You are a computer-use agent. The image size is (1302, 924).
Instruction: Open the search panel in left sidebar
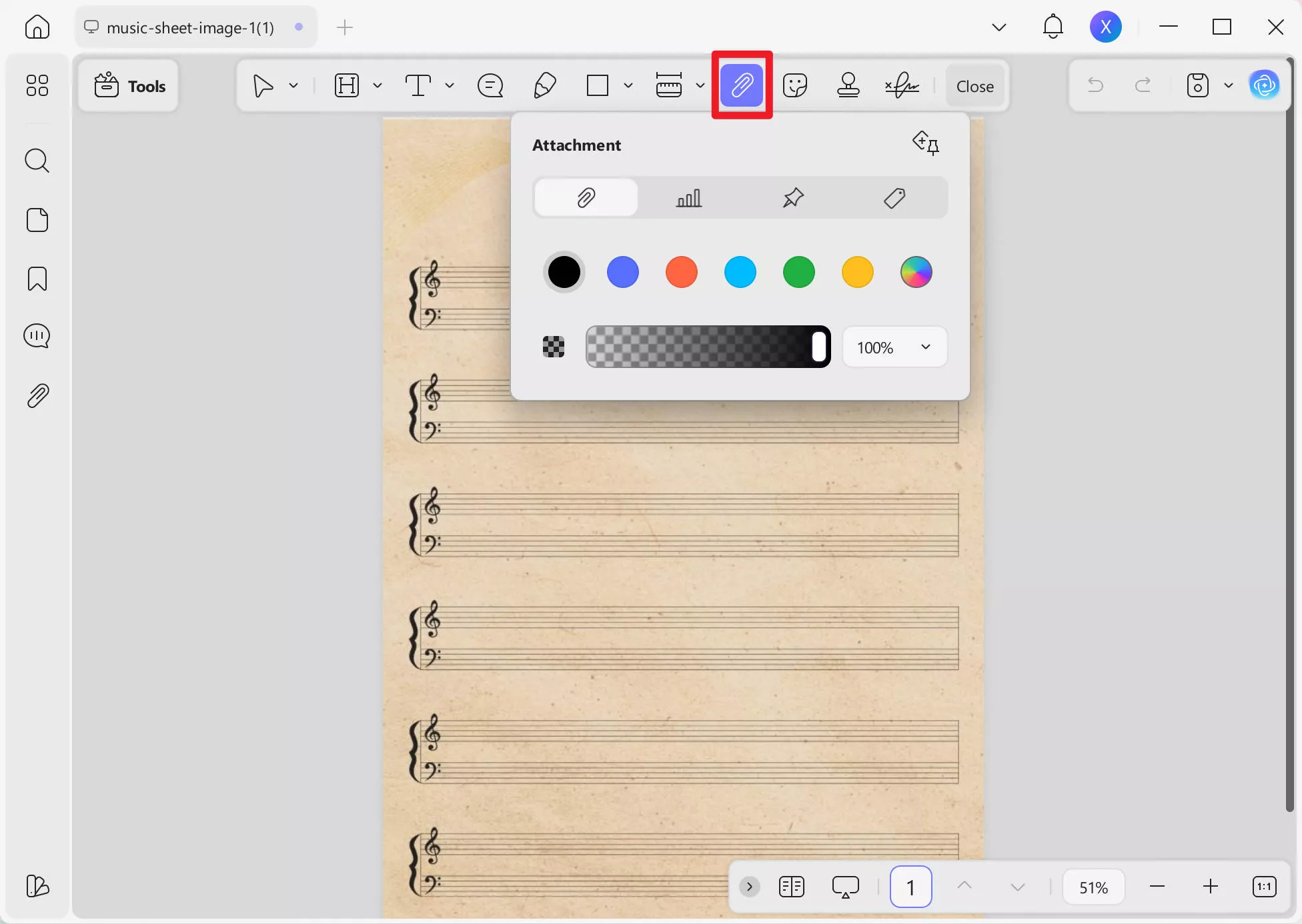[x=37, y=161]
